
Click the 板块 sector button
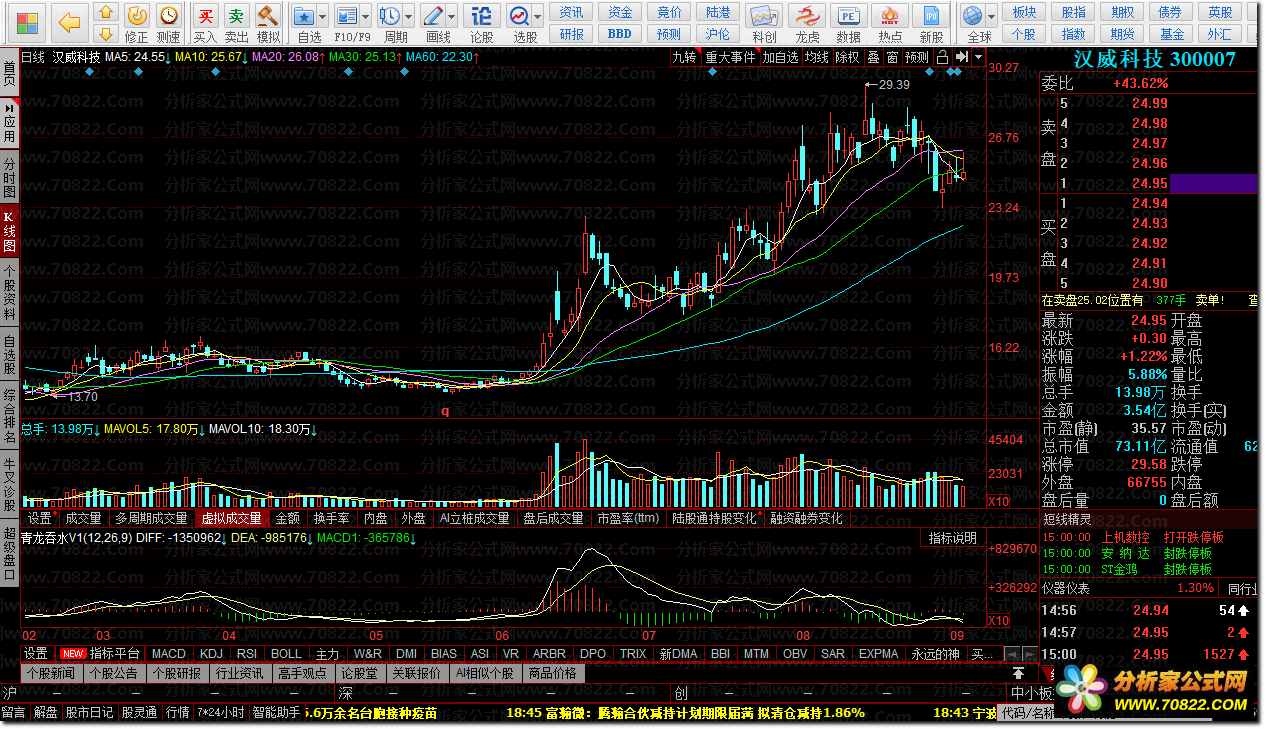pyautogui.click(x=1024, y=12)
